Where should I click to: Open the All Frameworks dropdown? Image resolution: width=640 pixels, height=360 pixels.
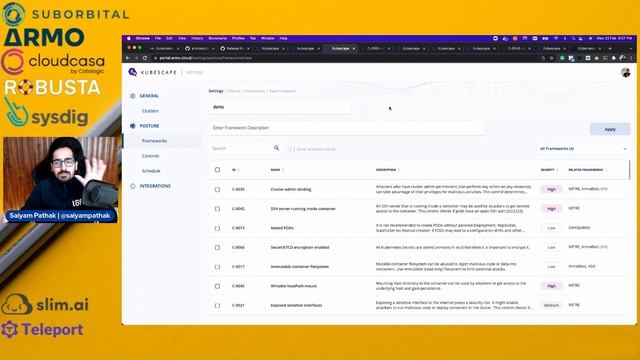pyautogui.click(x=583, y=149)
